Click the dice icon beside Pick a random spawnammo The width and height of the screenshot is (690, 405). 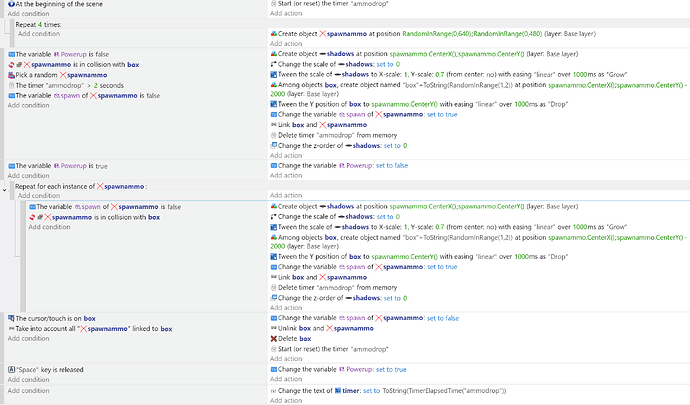click(11, 75)
